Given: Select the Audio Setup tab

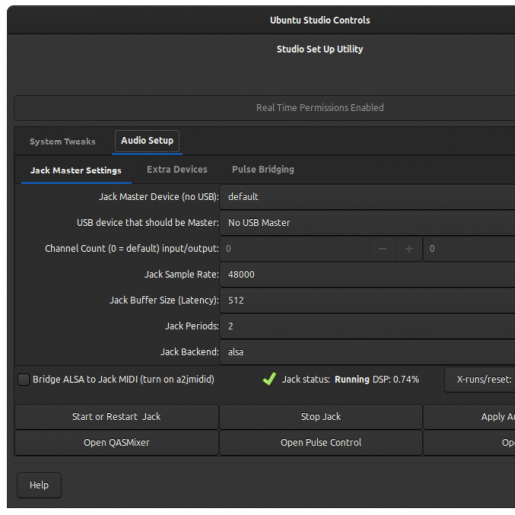Looking at the screenshot, I should tap(147, 141).
